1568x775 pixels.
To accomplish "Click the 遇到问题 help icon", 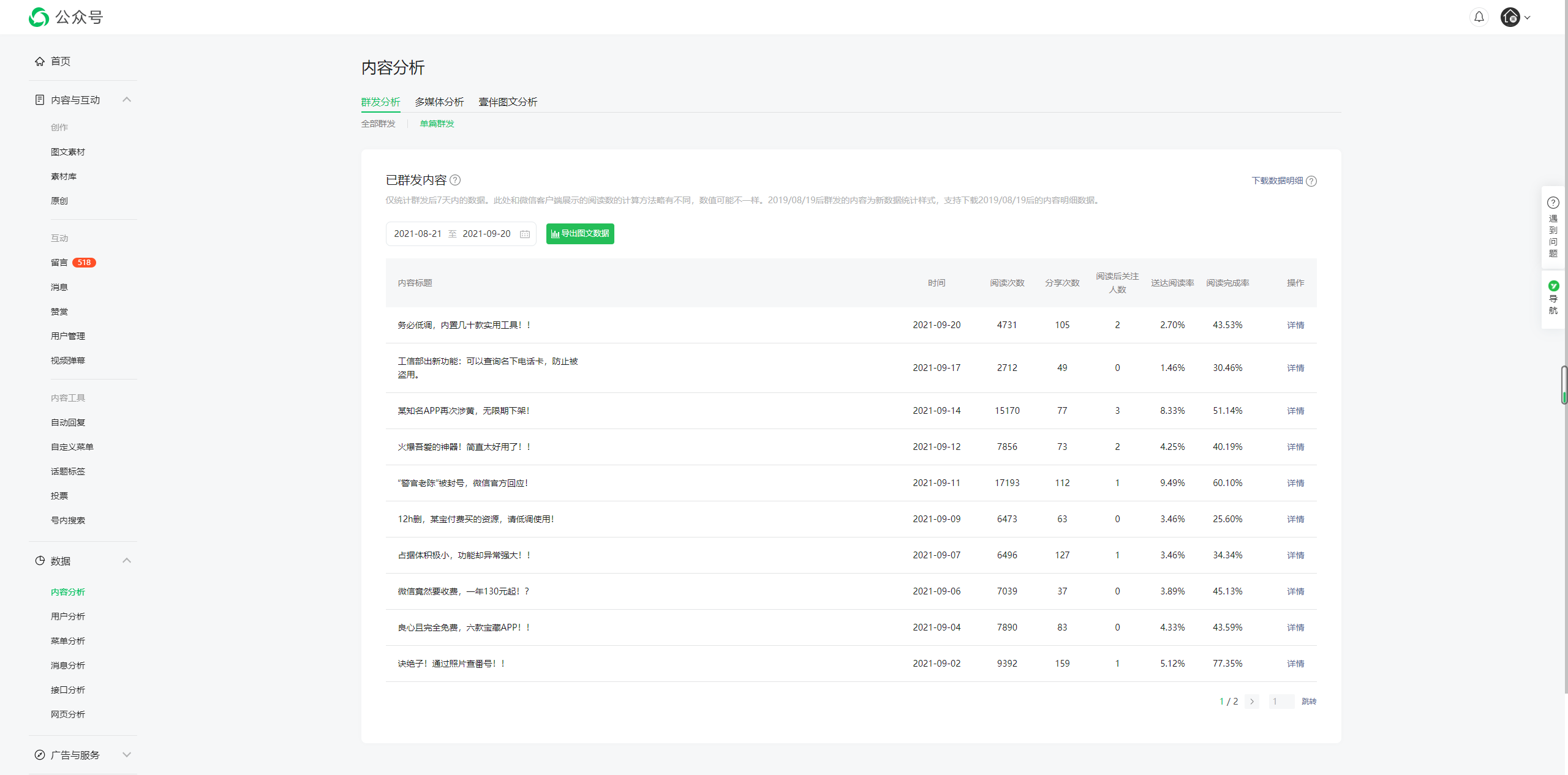I will [1553, 203].
